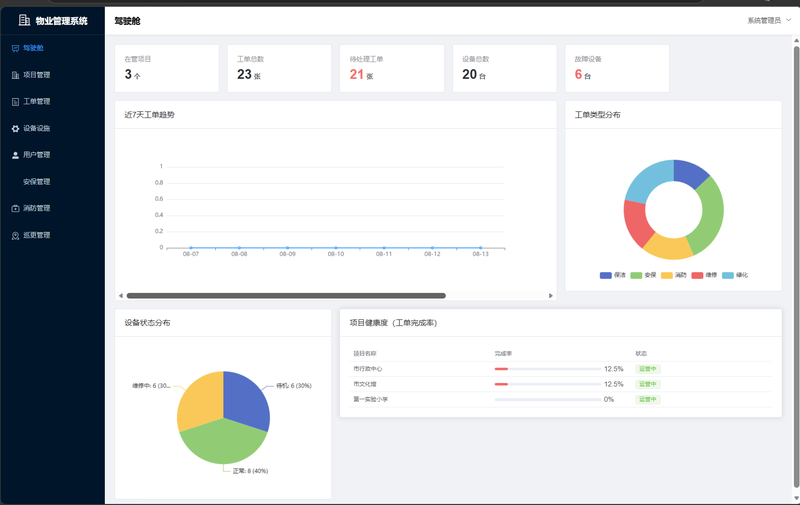Click the 消防管理 kit icon
The height and width of the screenshot is (505, 800).
coord(15,209)
